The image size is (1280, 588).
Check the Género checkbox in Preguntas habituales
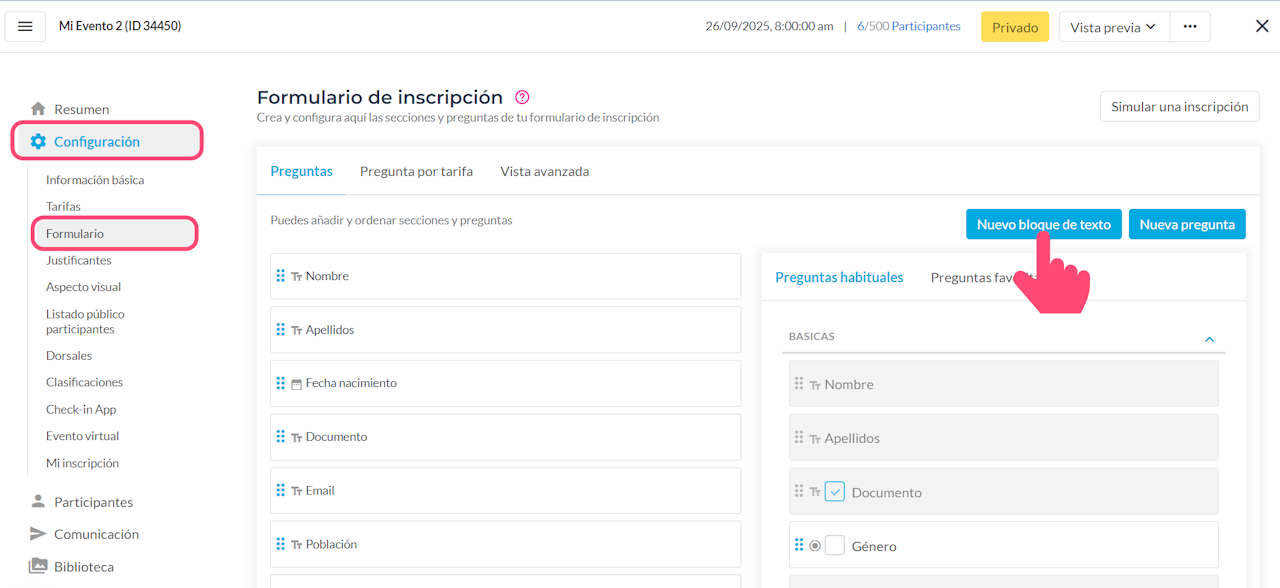point(835,546)
